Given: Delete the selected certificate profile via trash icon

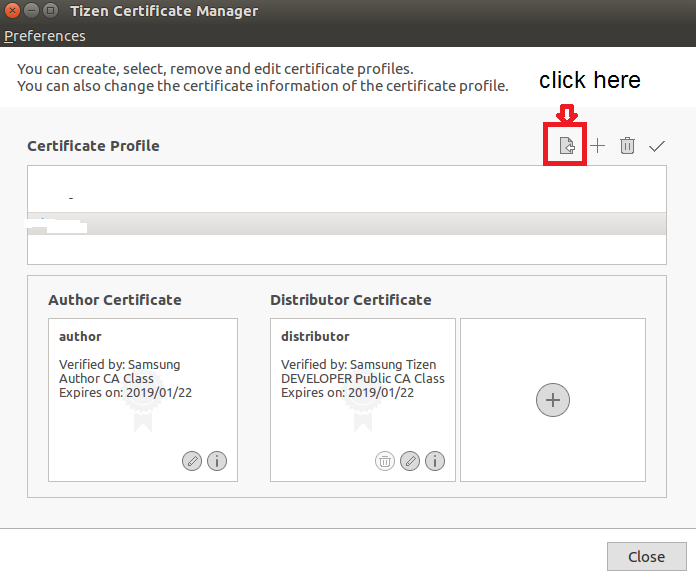Looking at the screenshot, I should pyautogui.click(x=627, y=146).
